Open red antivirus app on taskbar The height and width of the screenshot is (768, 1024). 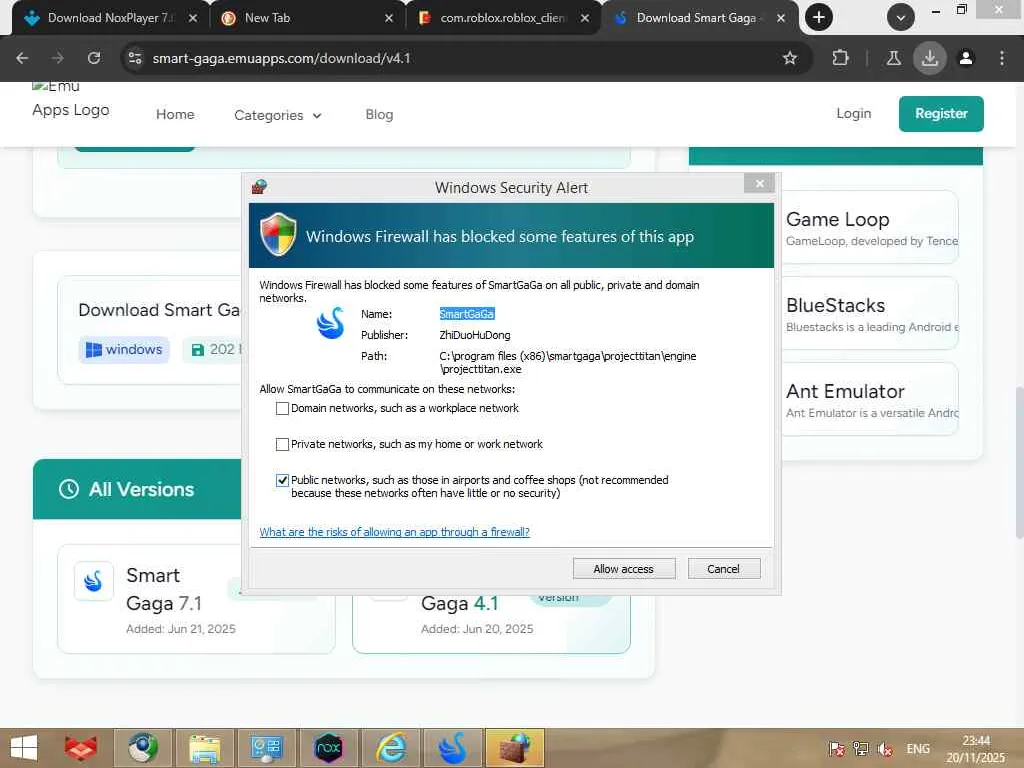point(80,748)
